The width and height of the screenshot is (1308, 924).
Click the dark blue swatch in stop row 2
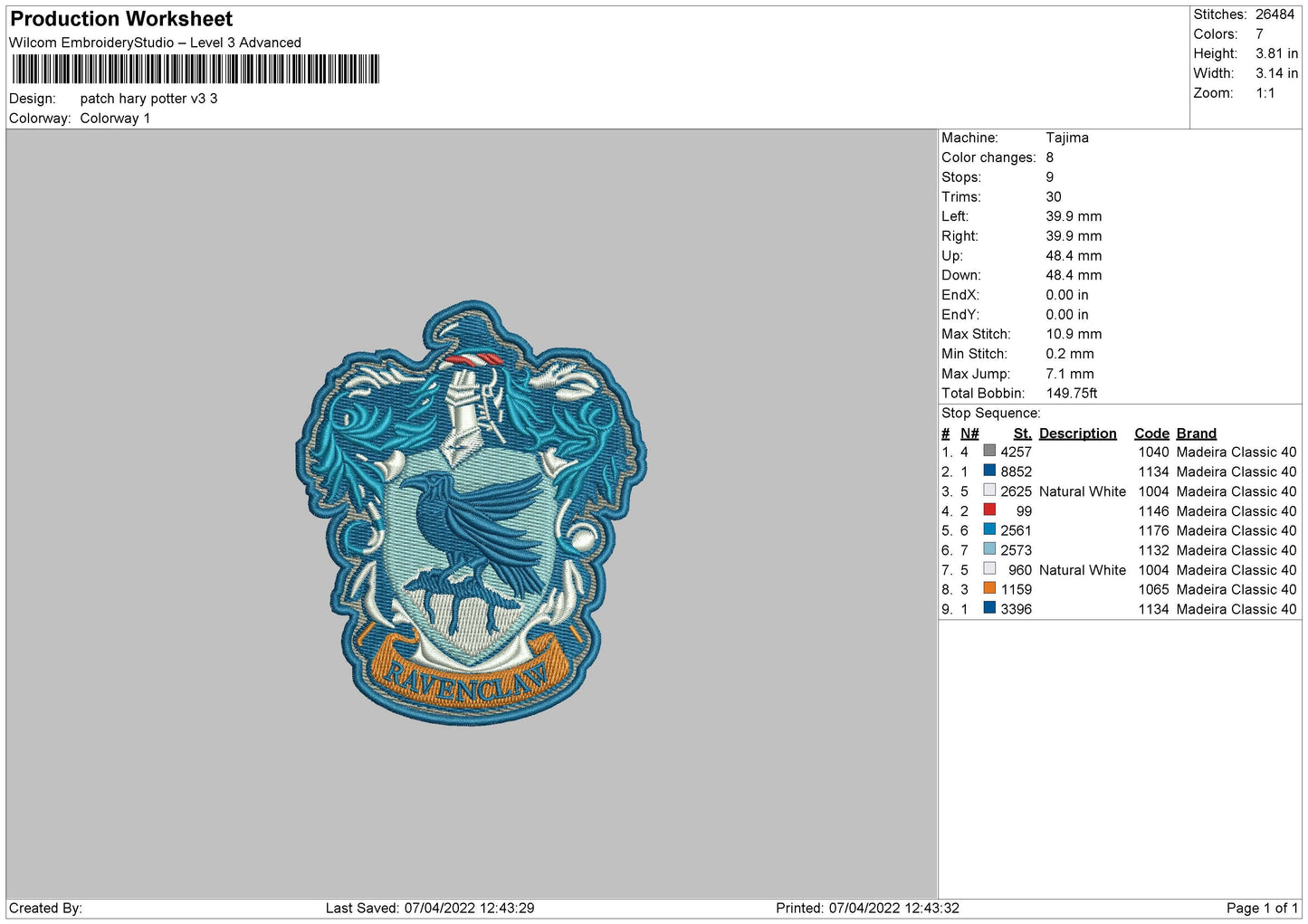coord(989,472)
